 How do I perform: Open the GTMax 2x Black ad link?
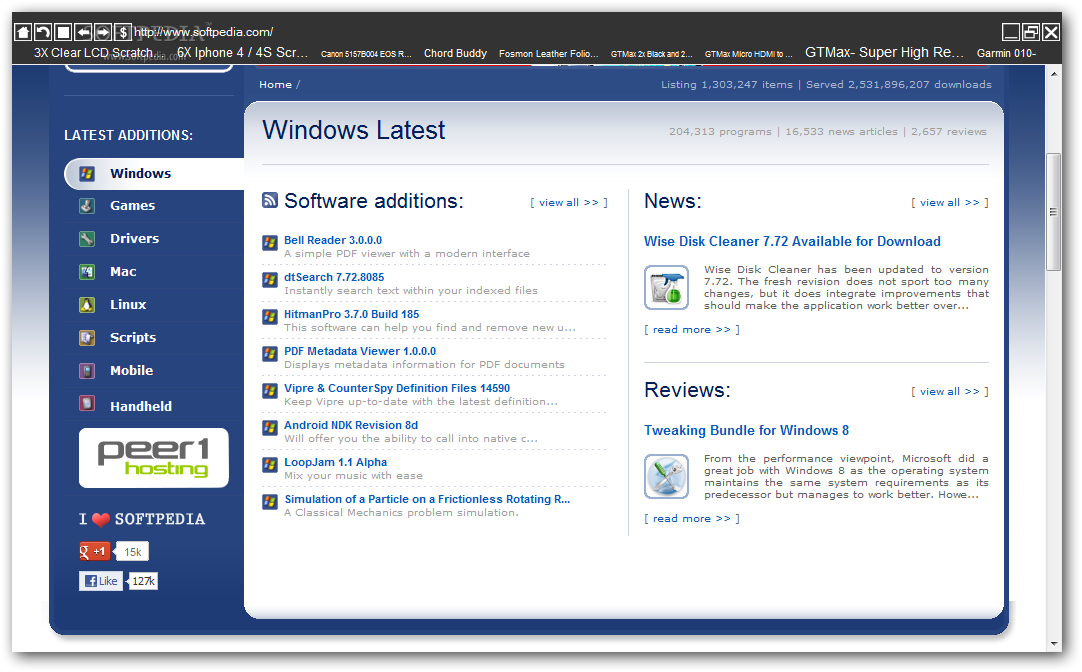[651, 54]
